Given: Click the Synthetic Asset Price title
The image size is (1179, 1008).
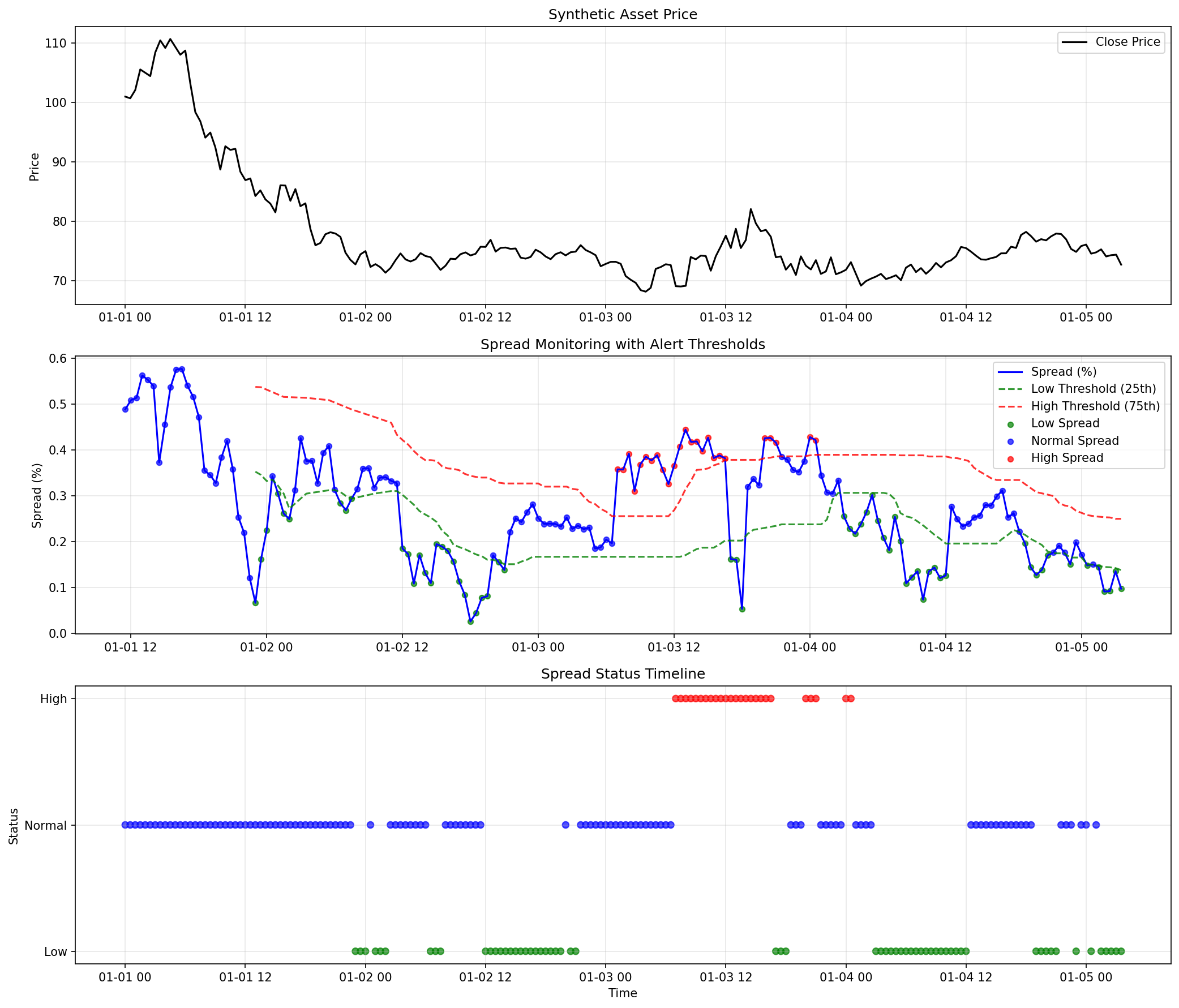Looking at the screenshot, I should tap(623, 14).
